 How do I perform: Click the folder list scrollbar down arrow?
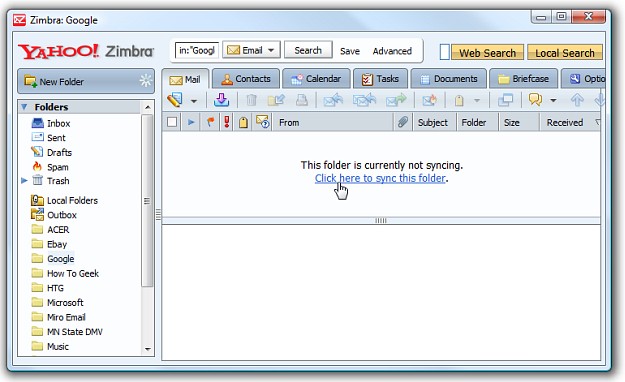(x=147, y=349)
